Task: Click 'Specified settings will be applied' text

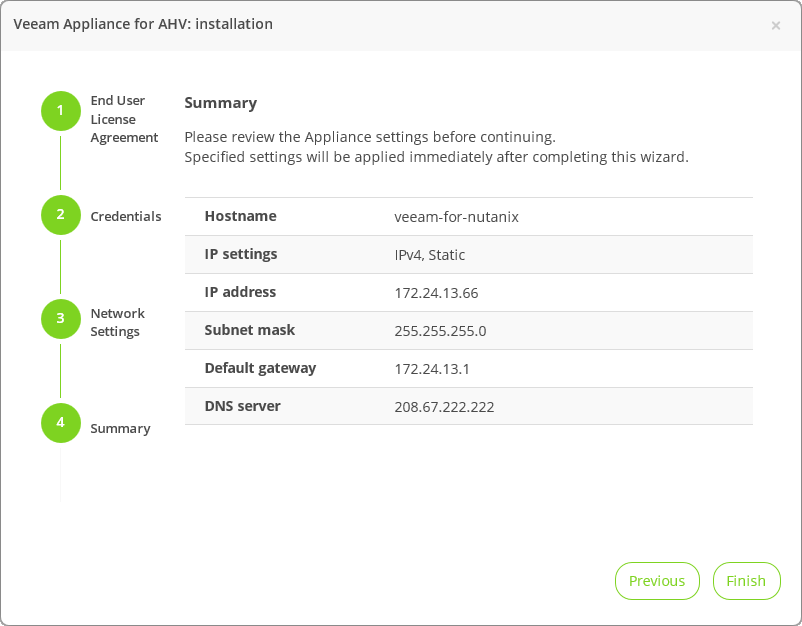Action: point(436,157)
